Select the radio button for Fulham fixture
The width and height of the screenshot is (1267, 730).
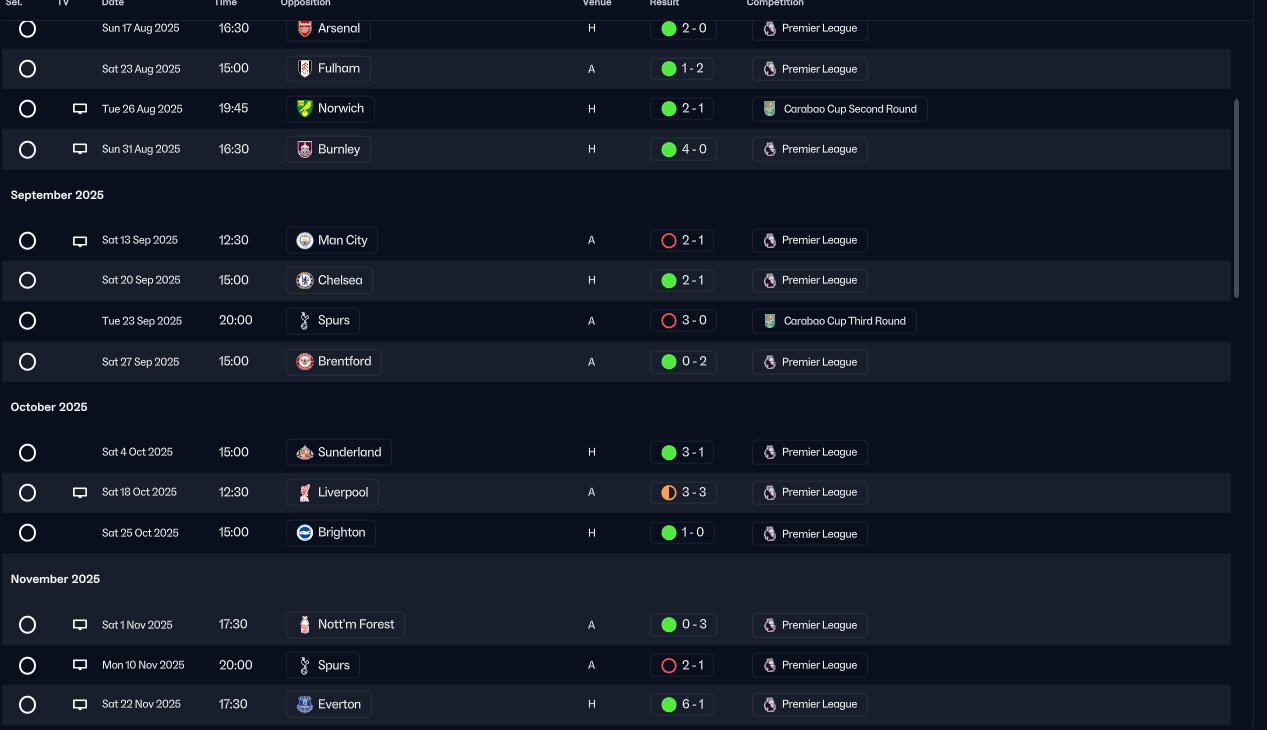click(28, 69)
